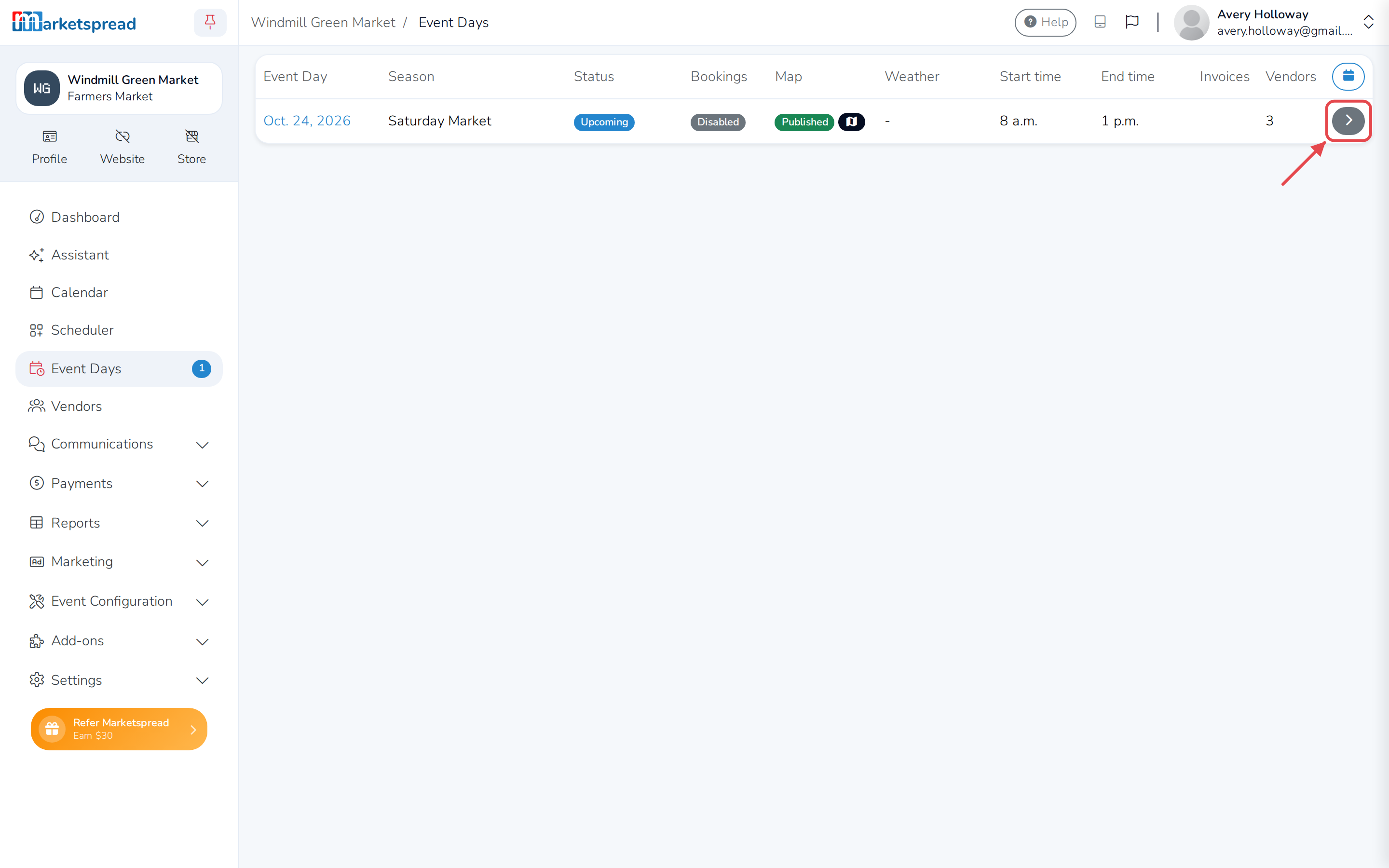Click the Event Day column header
The width and height of the screenshot is (1389, 868).
[295, 76]
